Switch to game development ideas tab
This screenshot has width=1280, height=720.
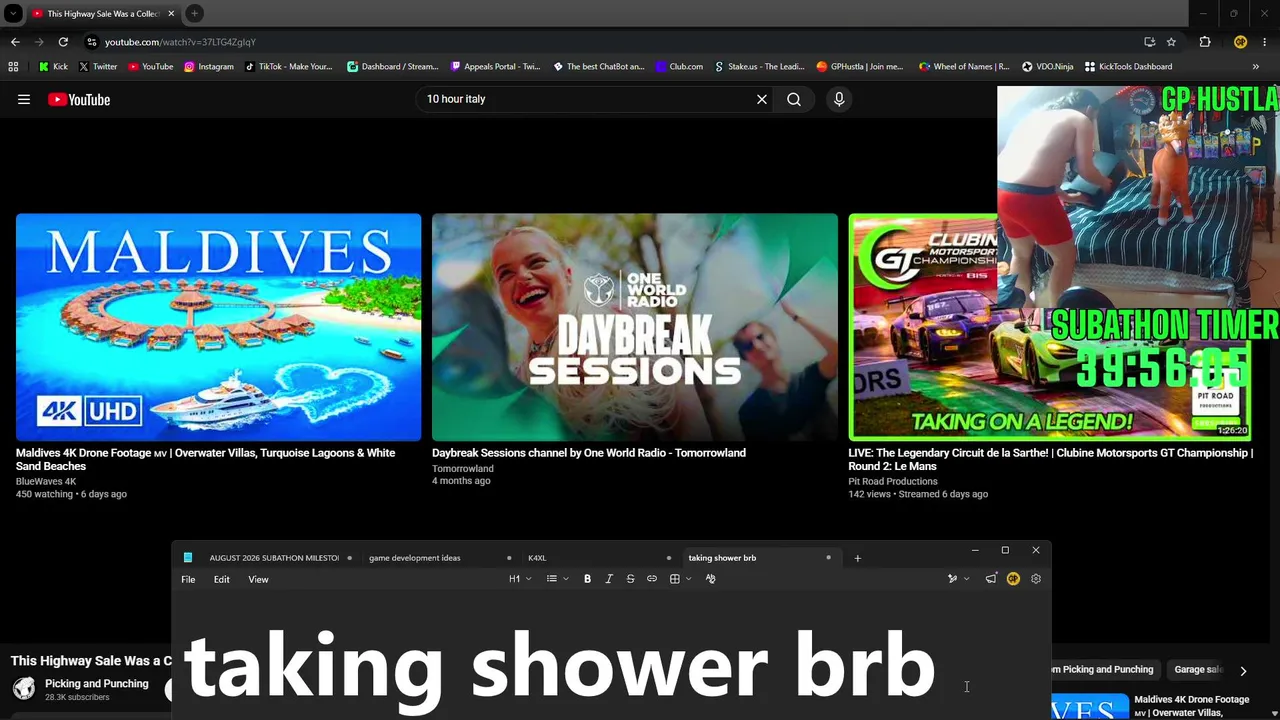[415, 558]
